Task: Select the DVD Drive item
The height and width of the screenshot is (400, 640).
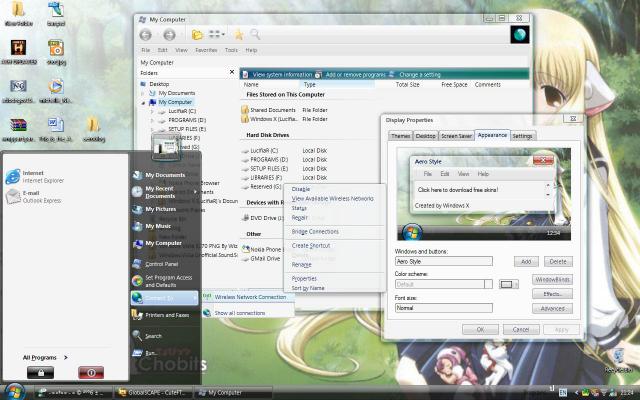Action: [x=266, y=218]
